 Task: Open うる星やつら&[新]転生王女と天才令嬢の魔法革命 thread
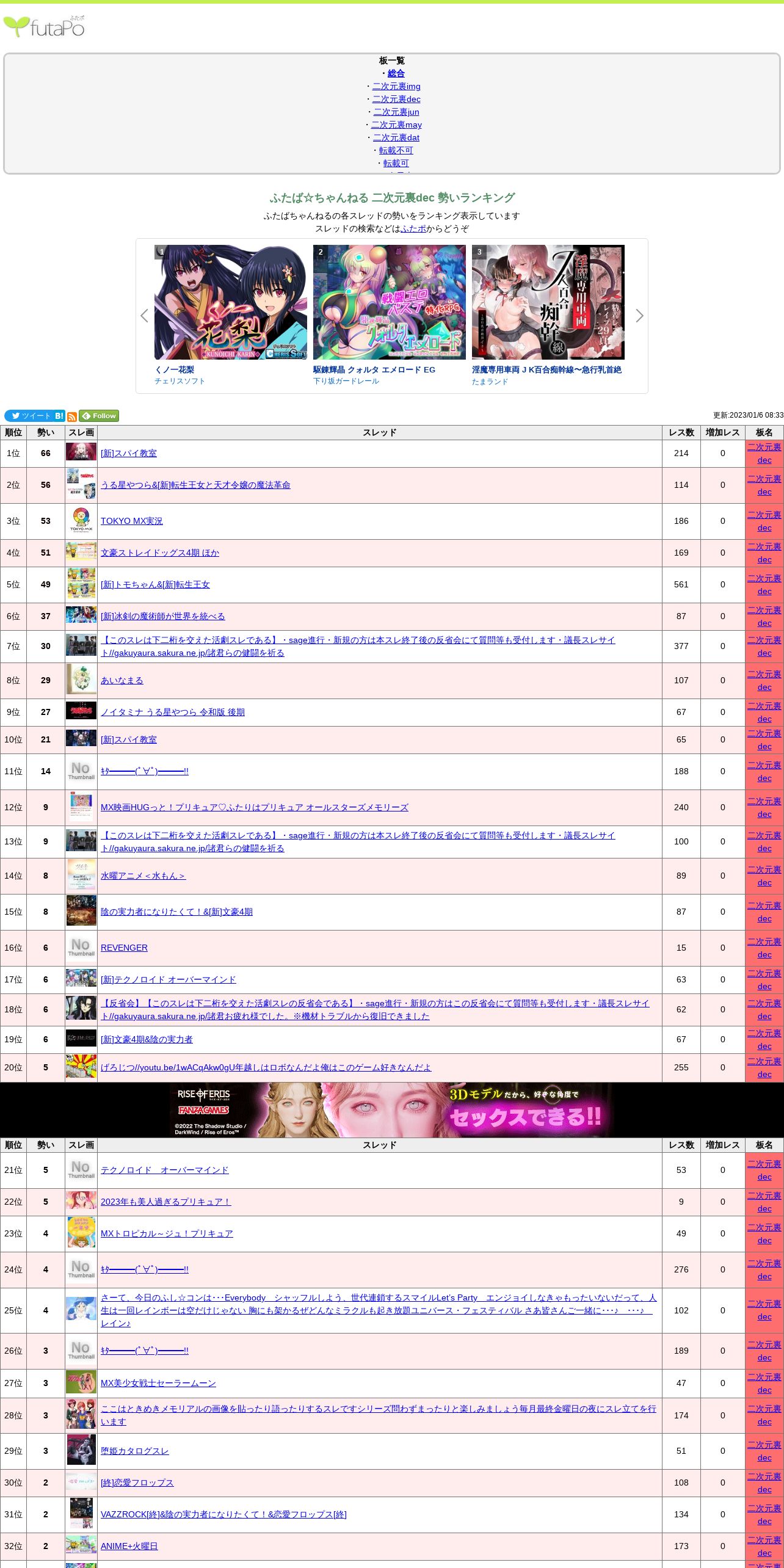tap(195, 485)
